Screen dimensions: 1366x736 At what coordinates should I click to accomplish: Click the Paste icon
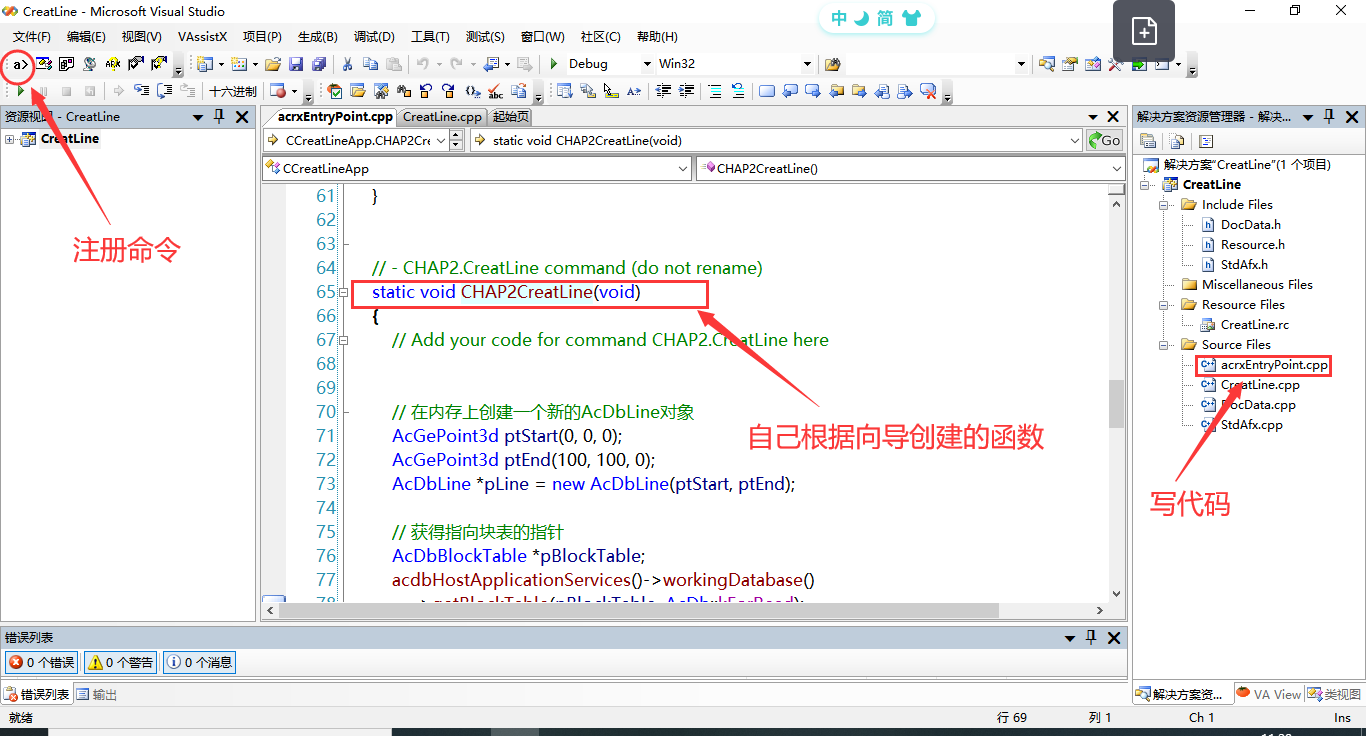coord(394,64)
